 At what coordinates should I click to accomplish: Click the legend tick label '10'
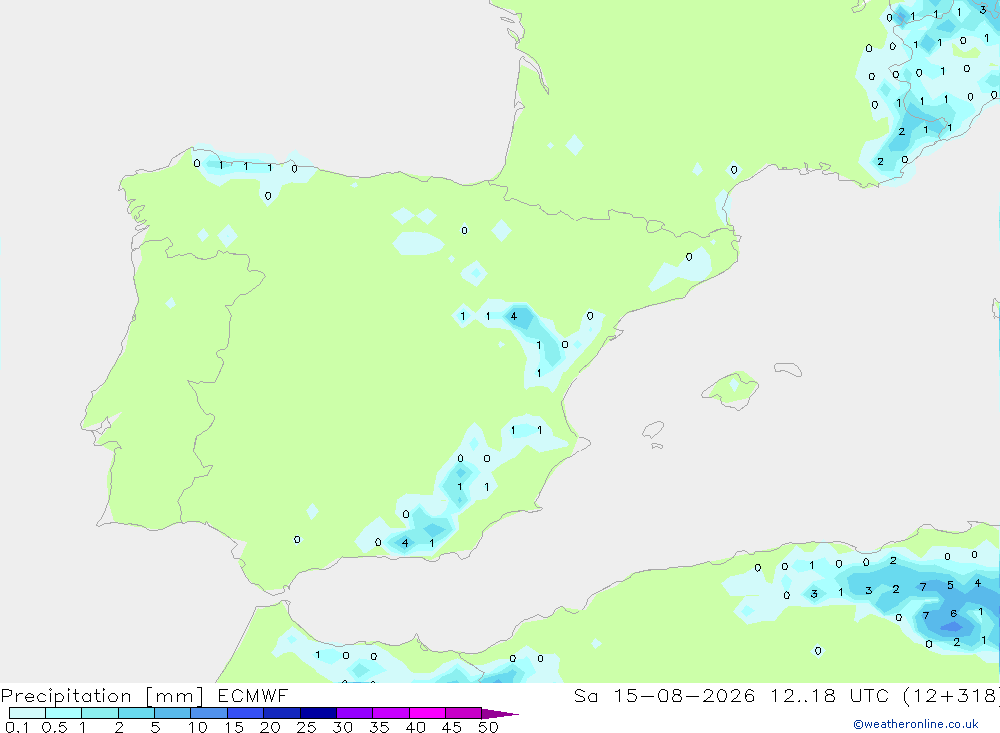tap(198, 727)
